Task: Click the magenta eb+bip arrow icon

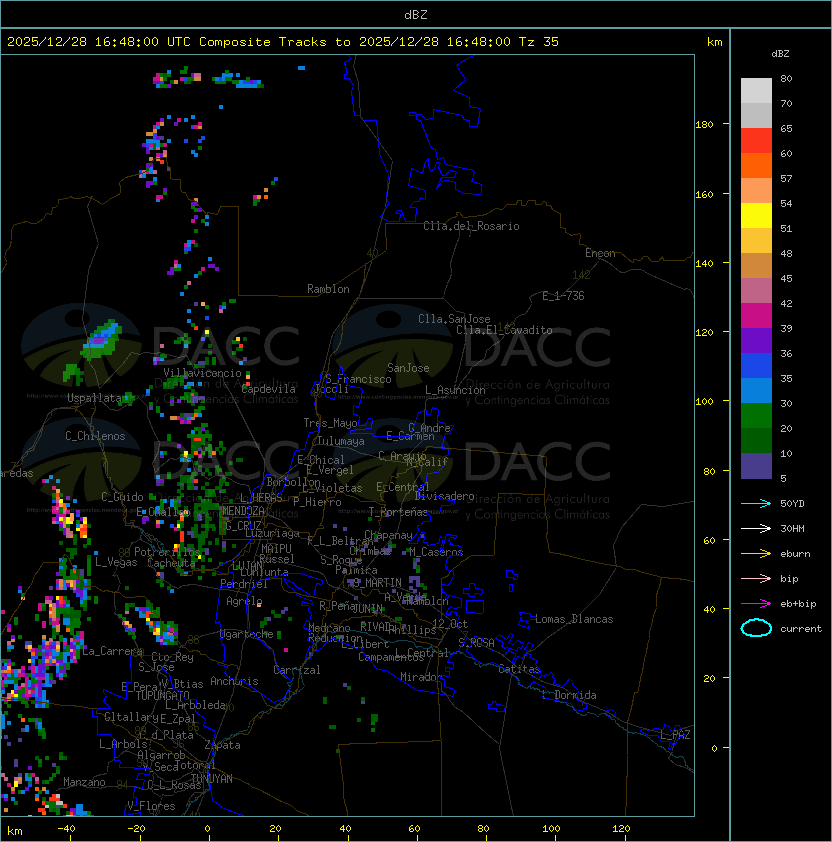Action: [756, 604]
